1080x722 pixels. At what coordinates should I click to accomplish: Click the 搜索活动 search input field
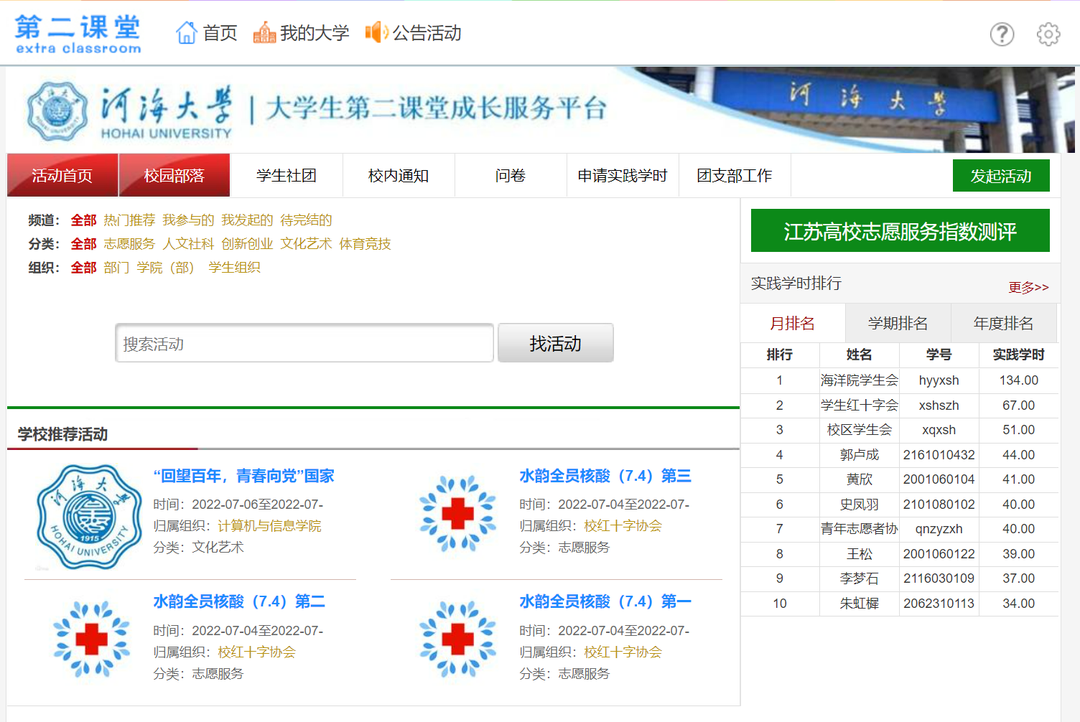pyautogui.click(x=303, y=342)
